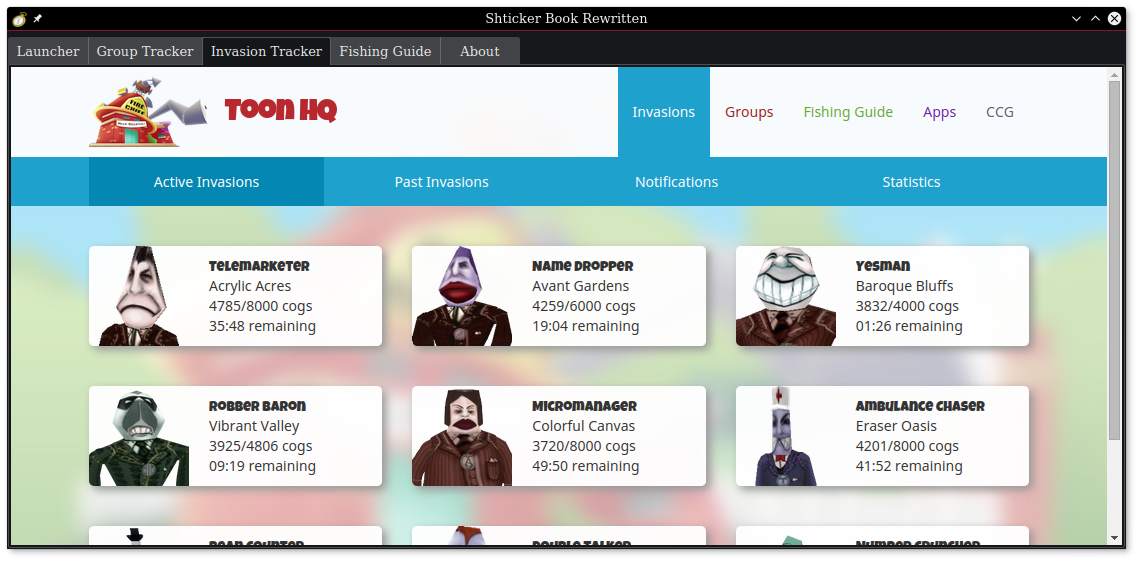Click the Toon HQ building logo
1139x562 pixels.
coord(149,113)
